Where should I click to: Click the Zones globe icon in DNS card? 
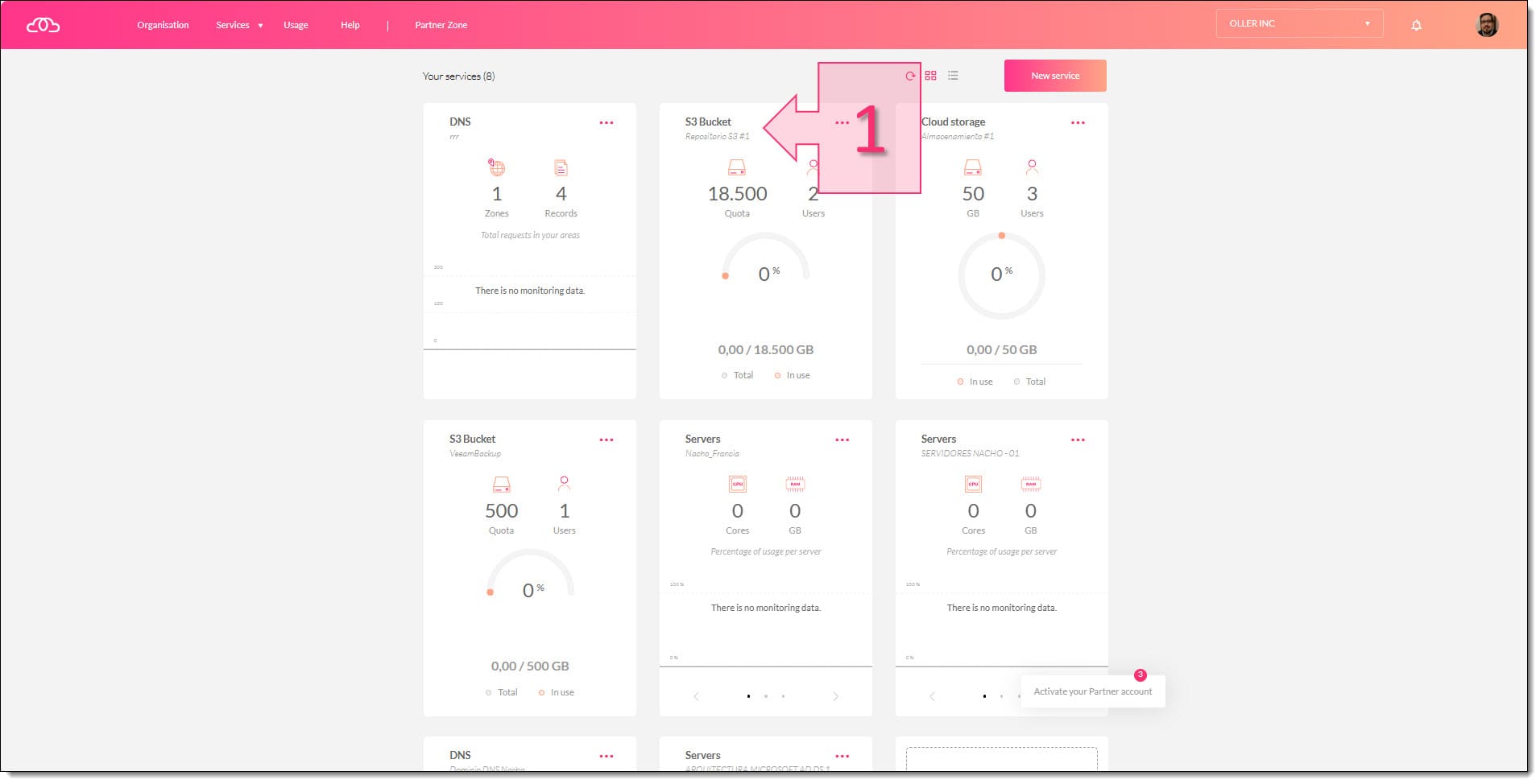tap(496, 167)
